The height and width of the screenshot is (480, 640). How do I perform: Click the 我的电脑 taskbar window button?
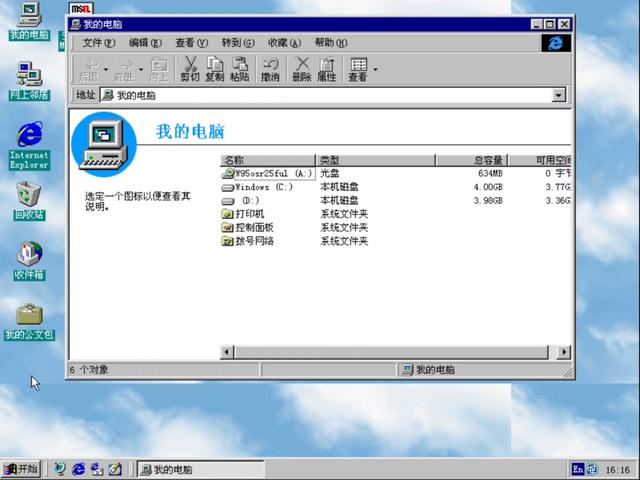point(200,469)
